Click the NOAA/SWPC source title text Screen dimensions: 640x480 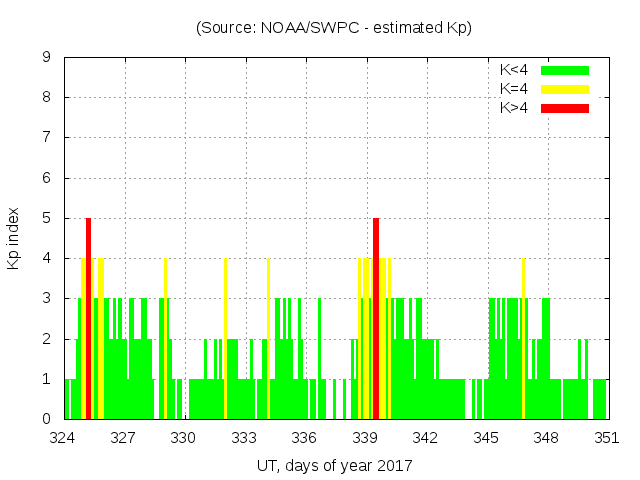click(x=334, y=28)
